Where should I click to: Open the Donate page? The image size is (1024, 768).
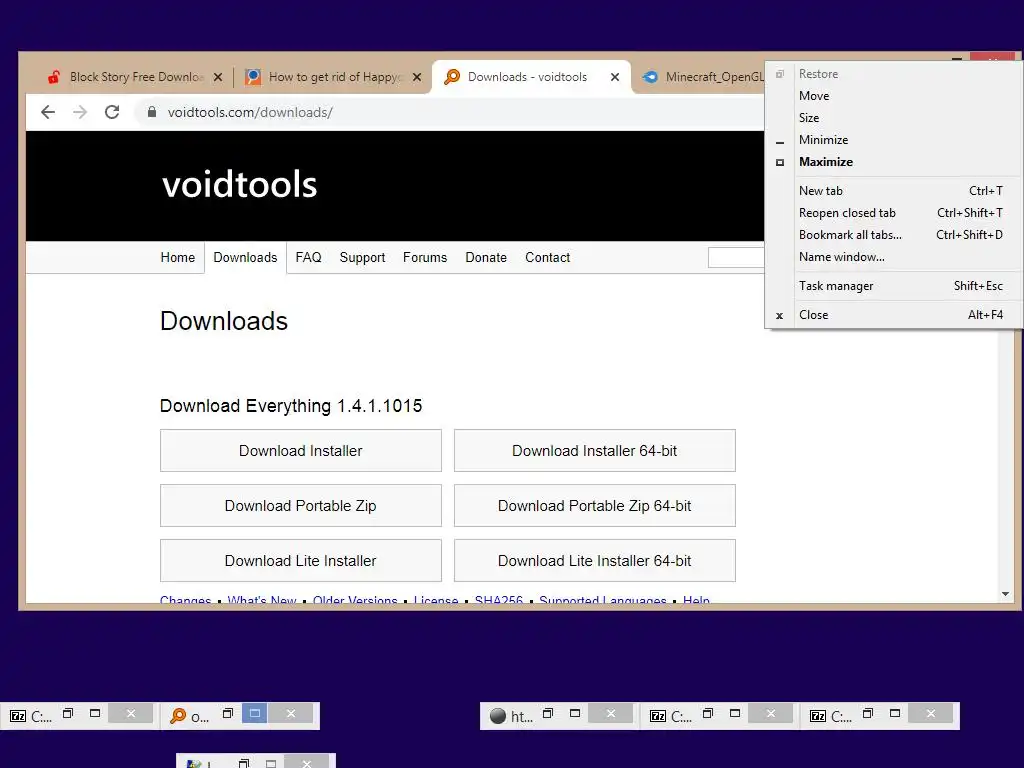(x=486, y=257)
